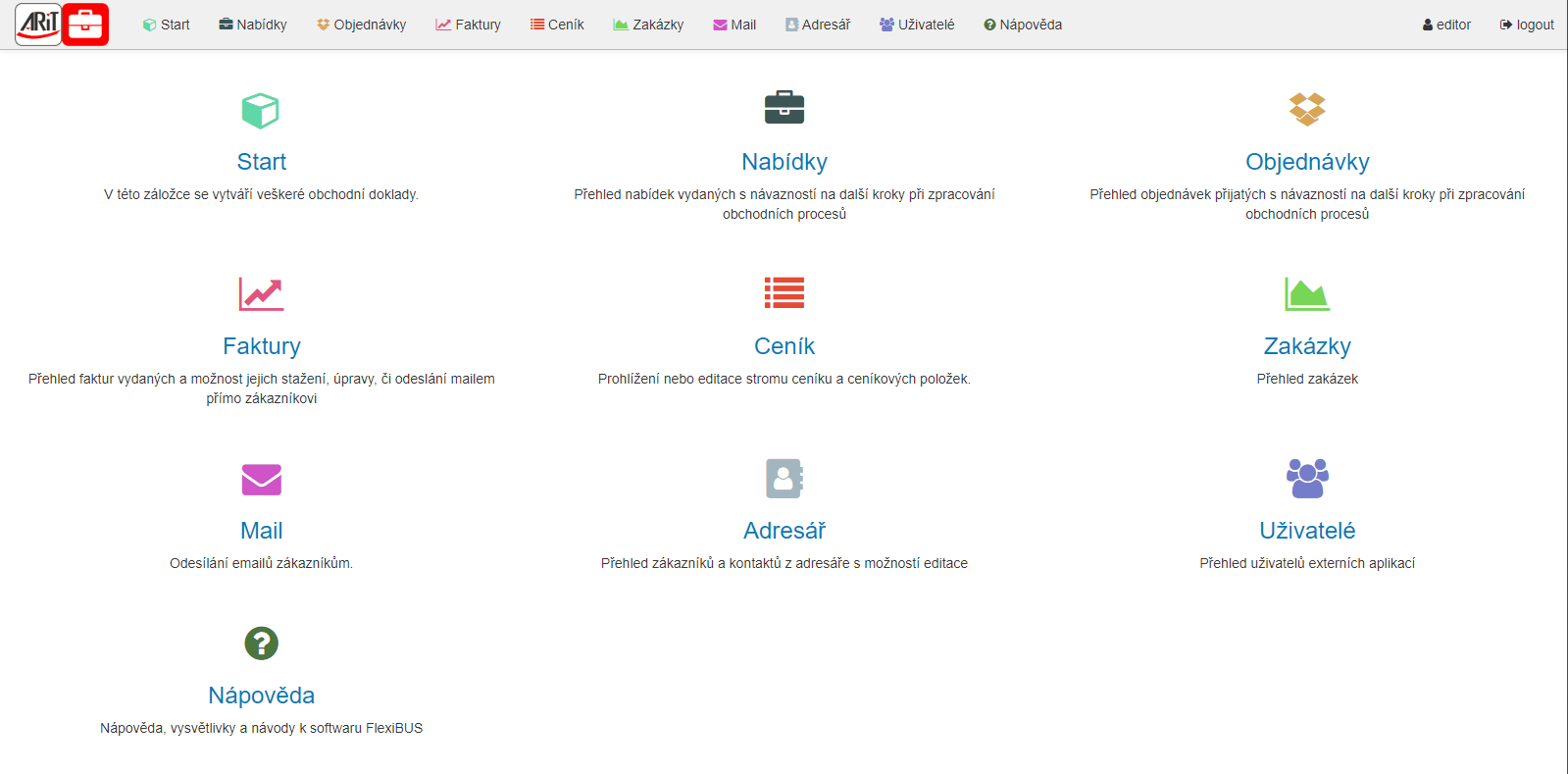Click the large Zakázky heading link
The image size is (1568, 774).
[x=1306, y=346]
